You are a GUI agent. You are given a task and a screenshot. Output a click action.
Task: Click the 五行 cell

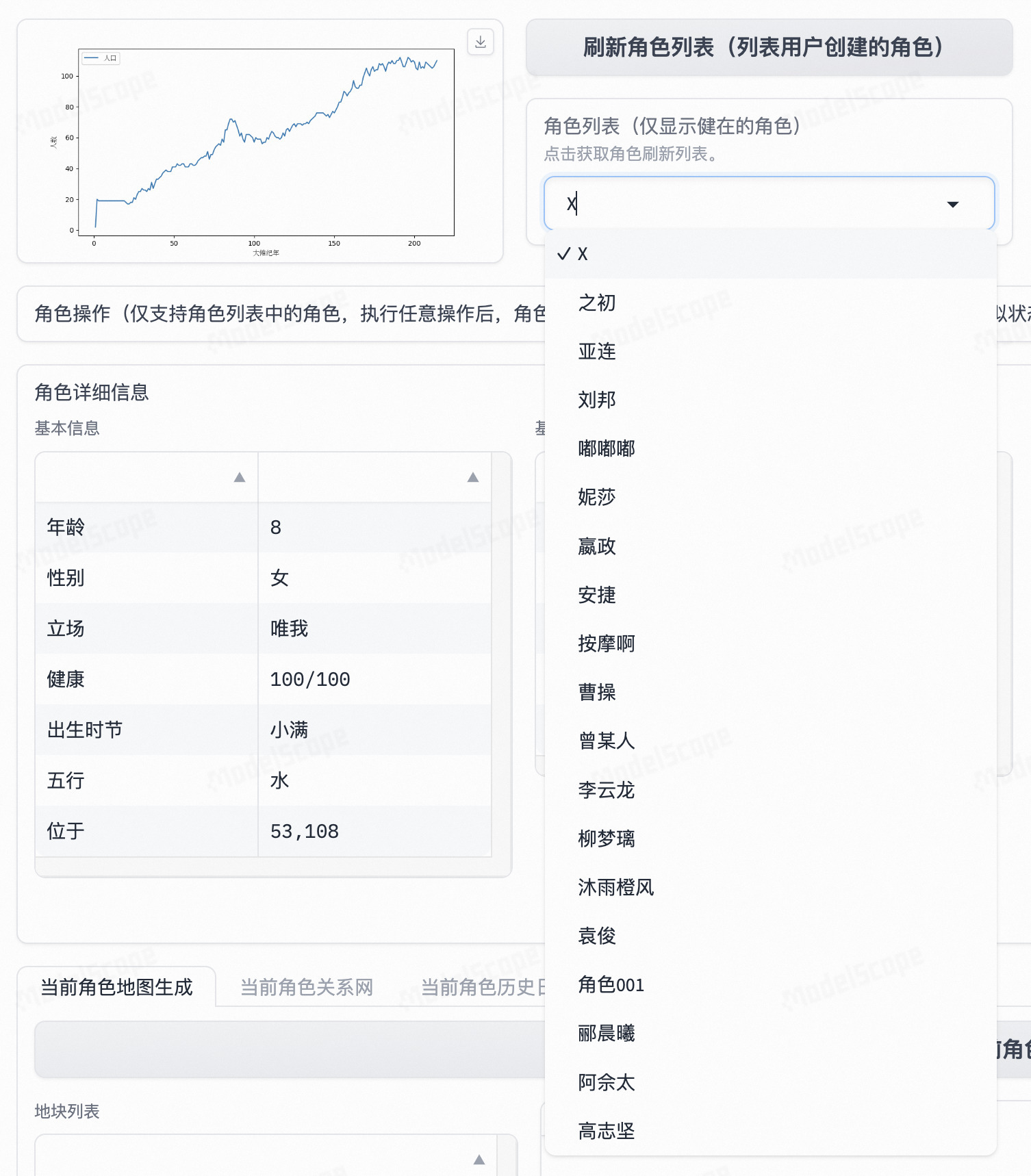(147, 780)
